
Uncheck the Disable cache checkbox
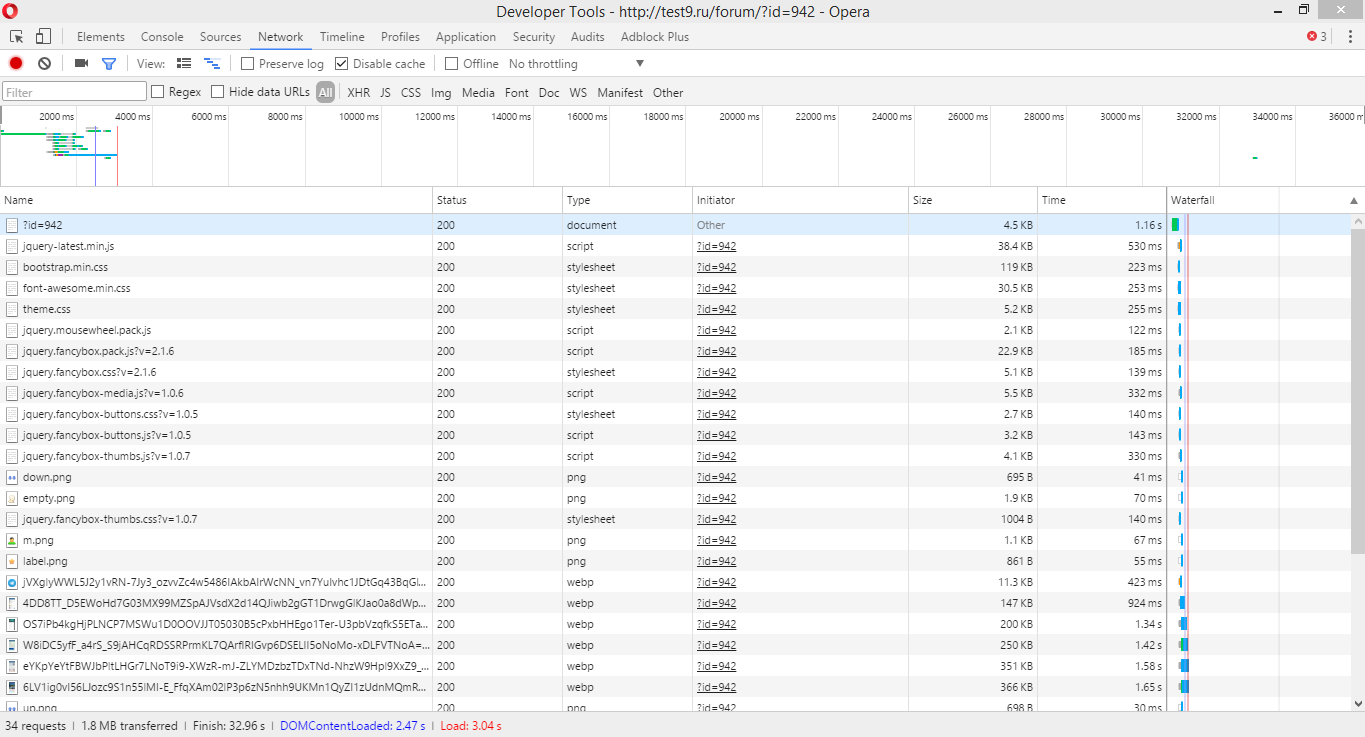(342, 64)
